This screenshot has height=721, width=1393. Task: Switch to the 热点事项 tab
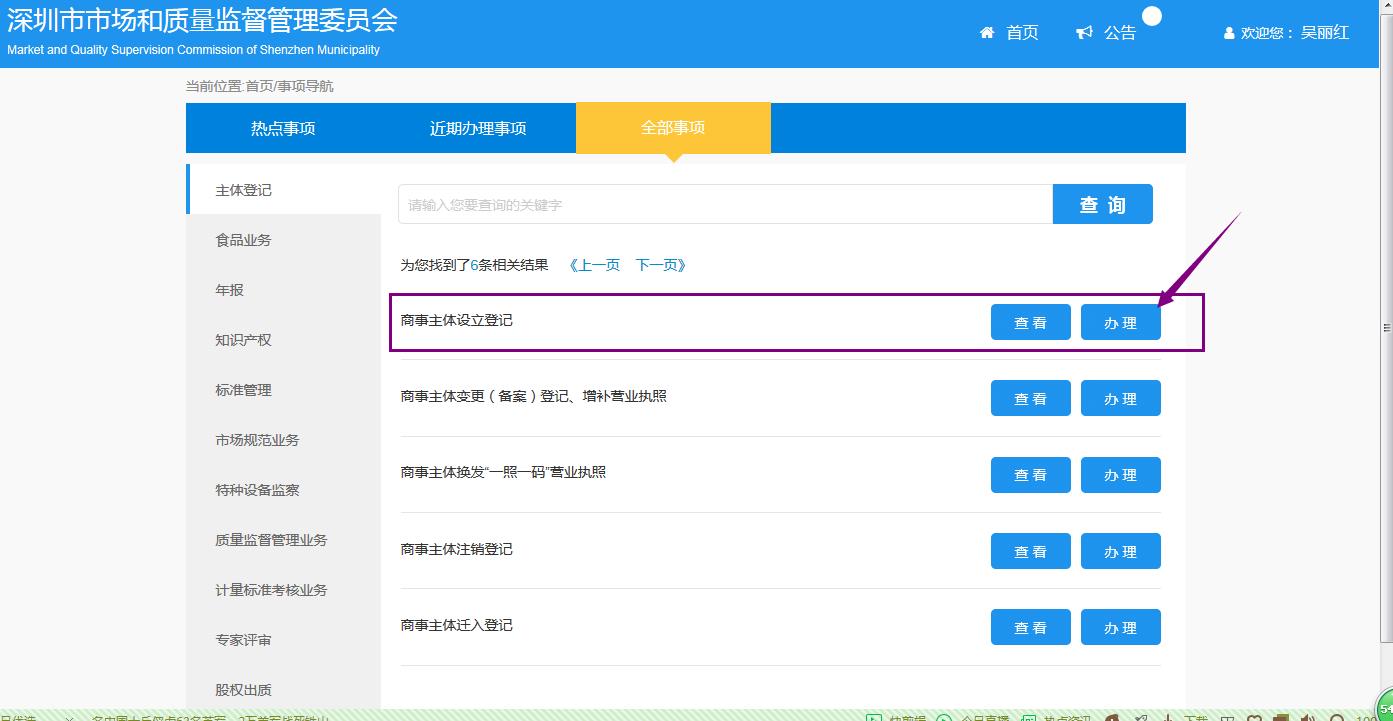click(x=283, y=128)
